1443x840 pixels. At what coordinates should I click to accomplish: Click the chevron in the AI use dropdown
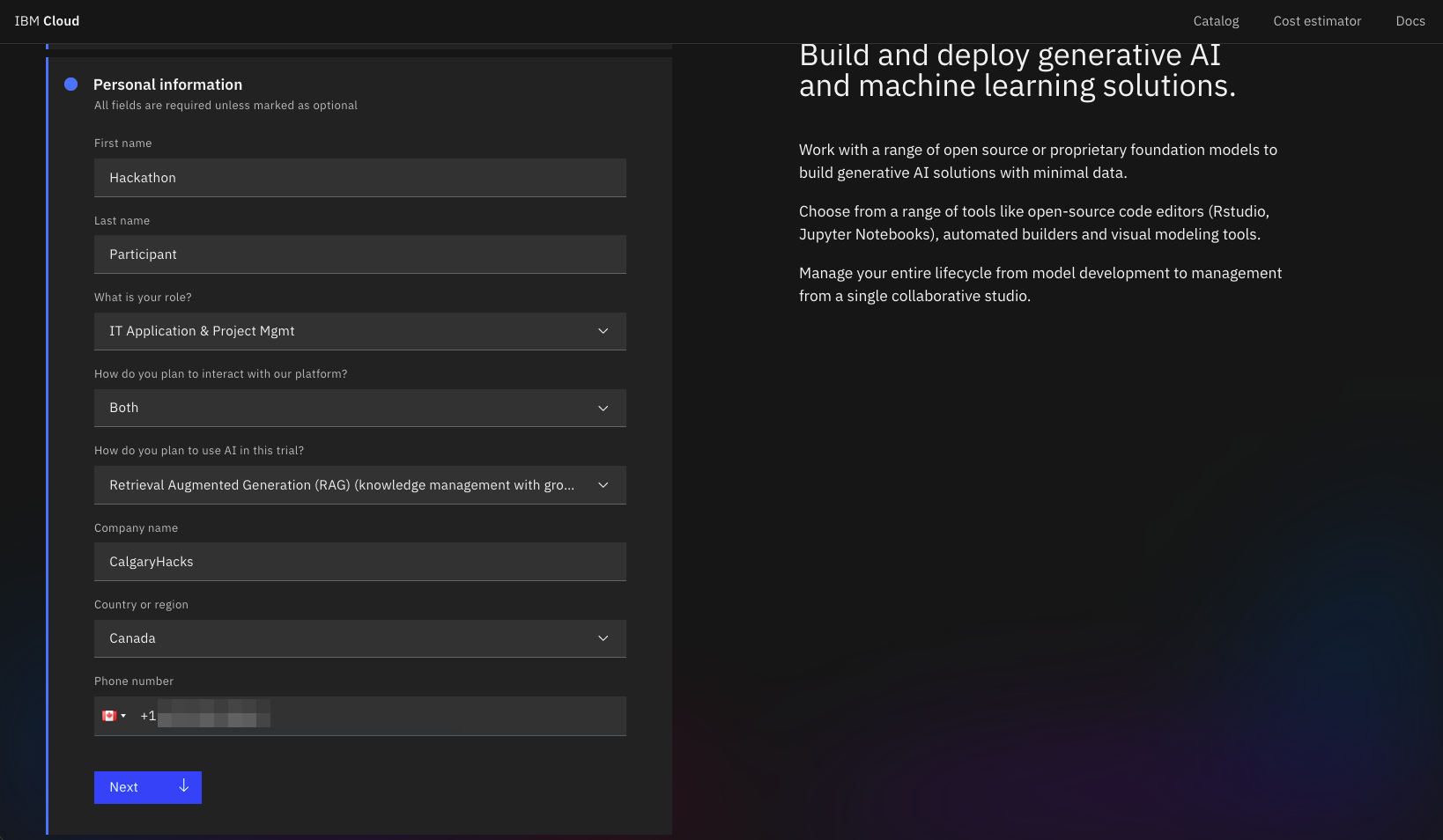tap(603, 485)
